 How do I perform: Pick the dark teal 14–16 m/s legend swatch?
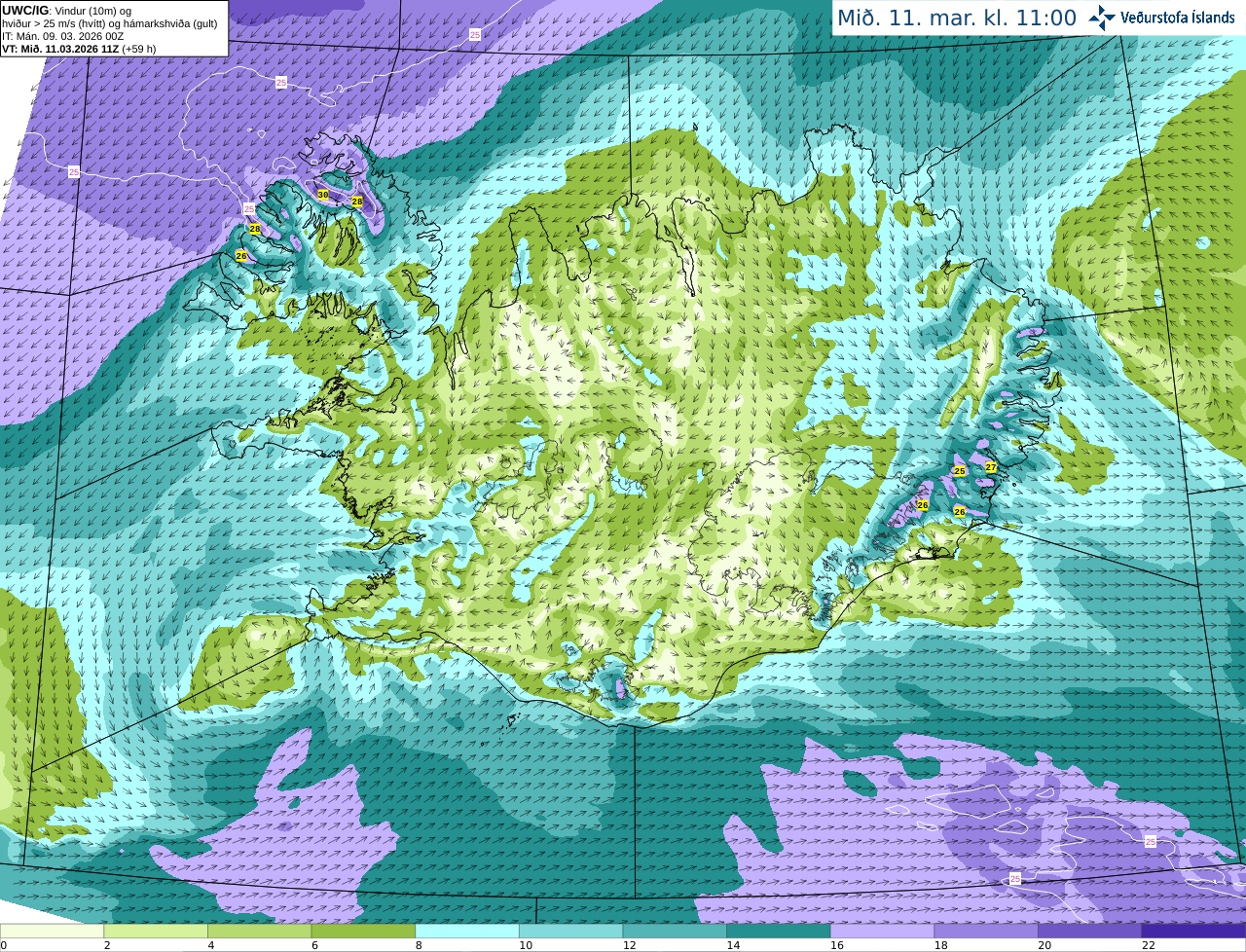tap(779, 931)
